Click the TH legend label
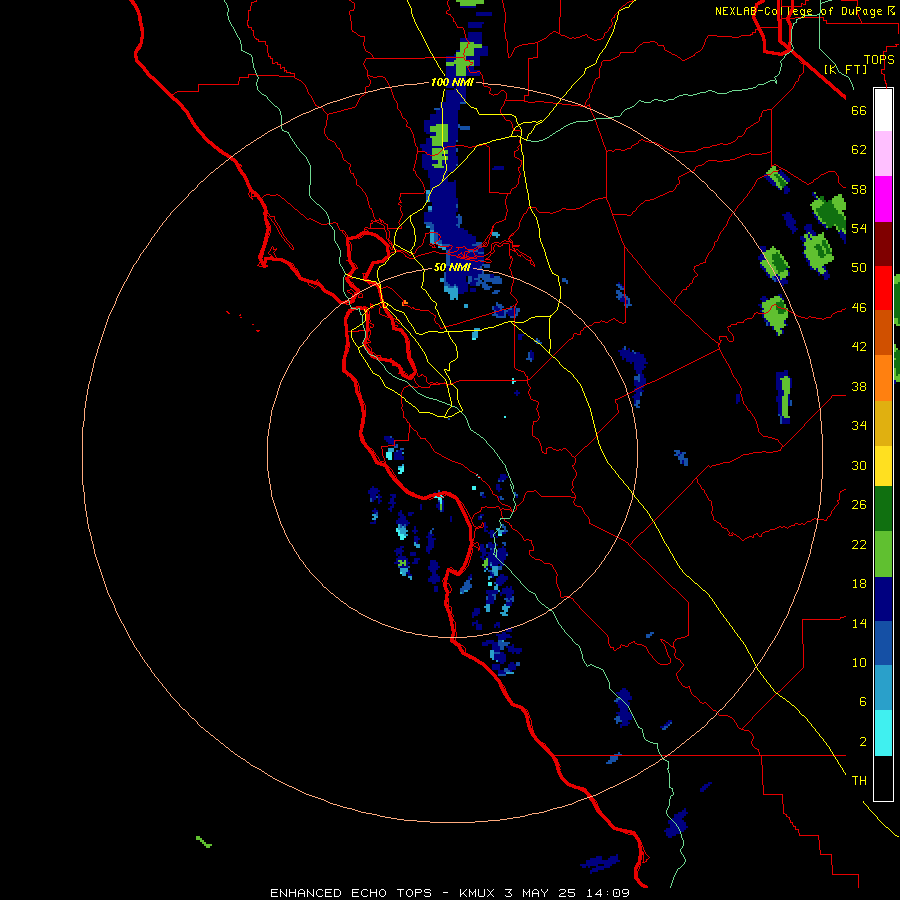 (859, 781)
